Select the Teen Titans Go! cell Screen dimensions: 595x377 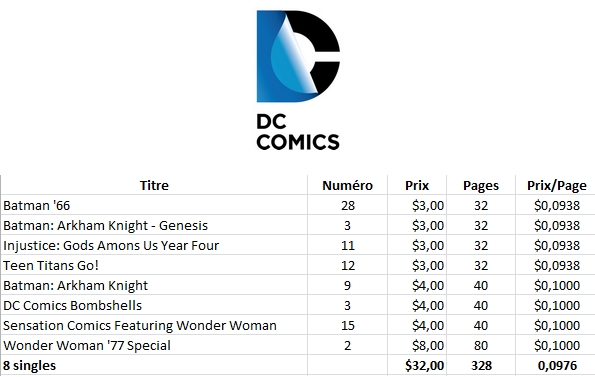point(154,265)
